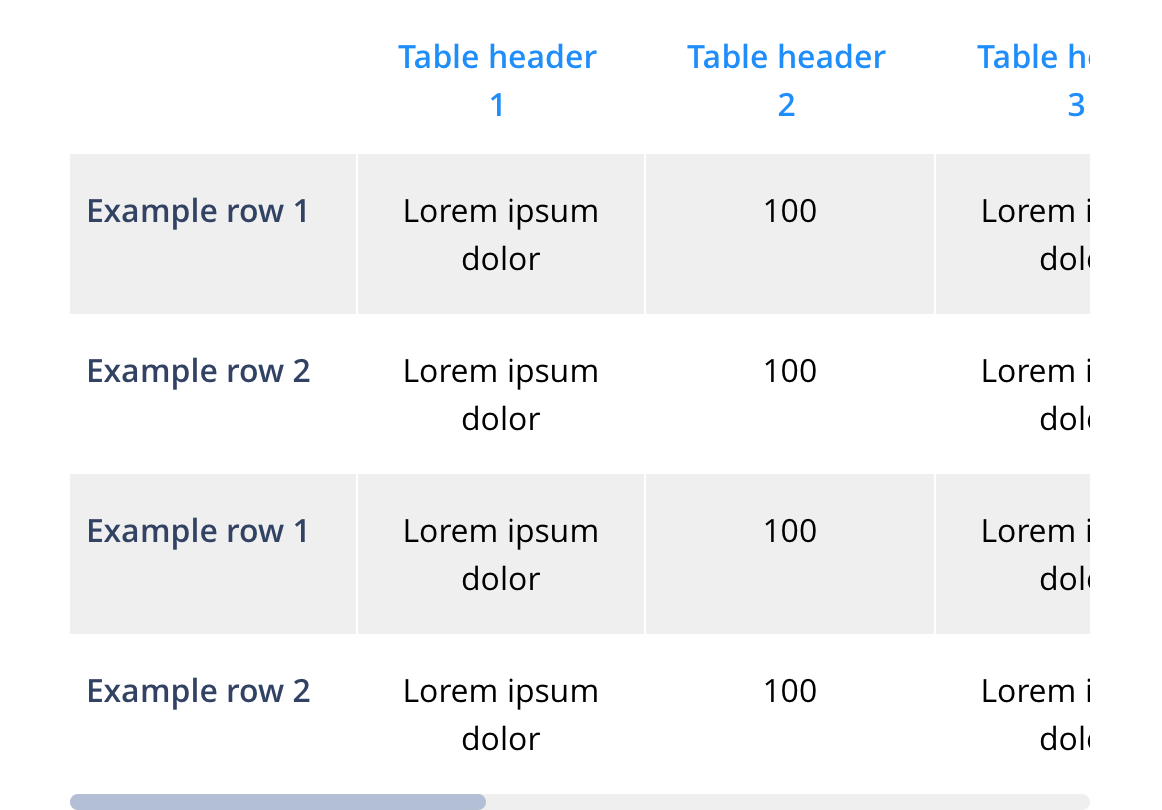
Task: Click the horizontal scrollbar thumb below the table
Action: click(278, 802)
